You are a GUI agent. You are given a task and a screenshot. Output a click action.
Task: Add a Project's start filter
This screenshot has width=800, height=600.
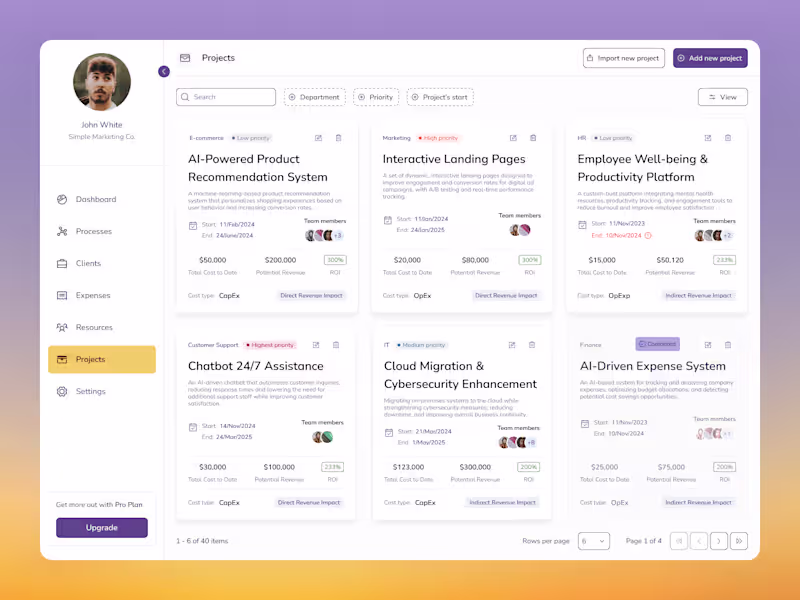tap(440, 97)
